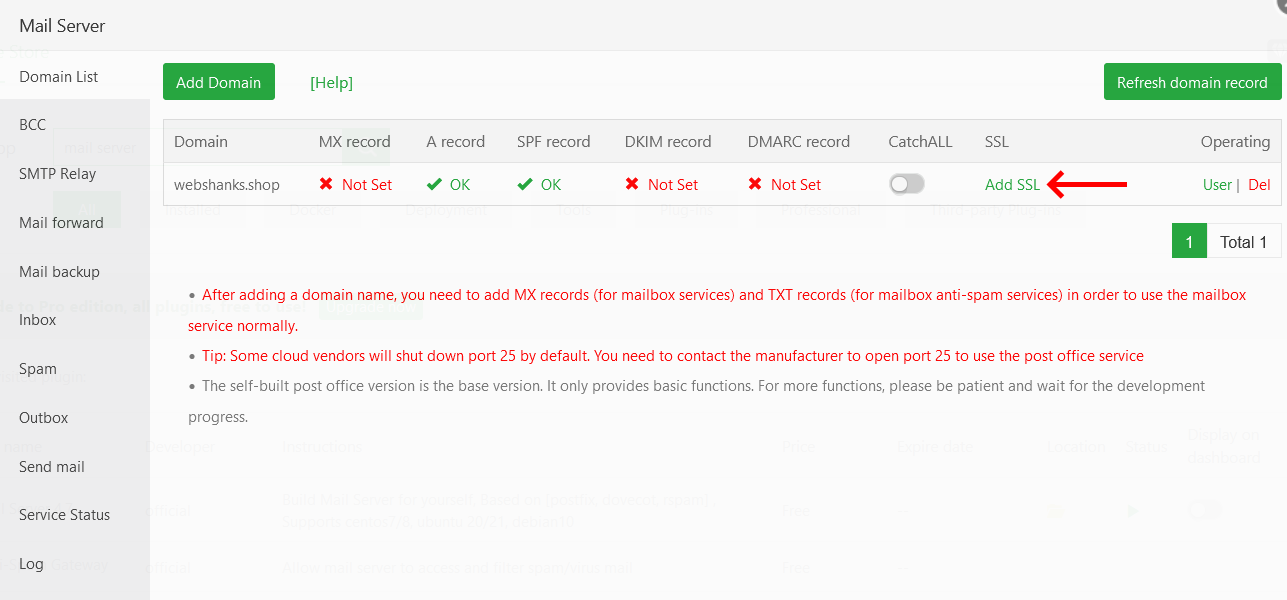Open the [Help] link
This screenshot has width=1287, height=600.
coord(331,83)
